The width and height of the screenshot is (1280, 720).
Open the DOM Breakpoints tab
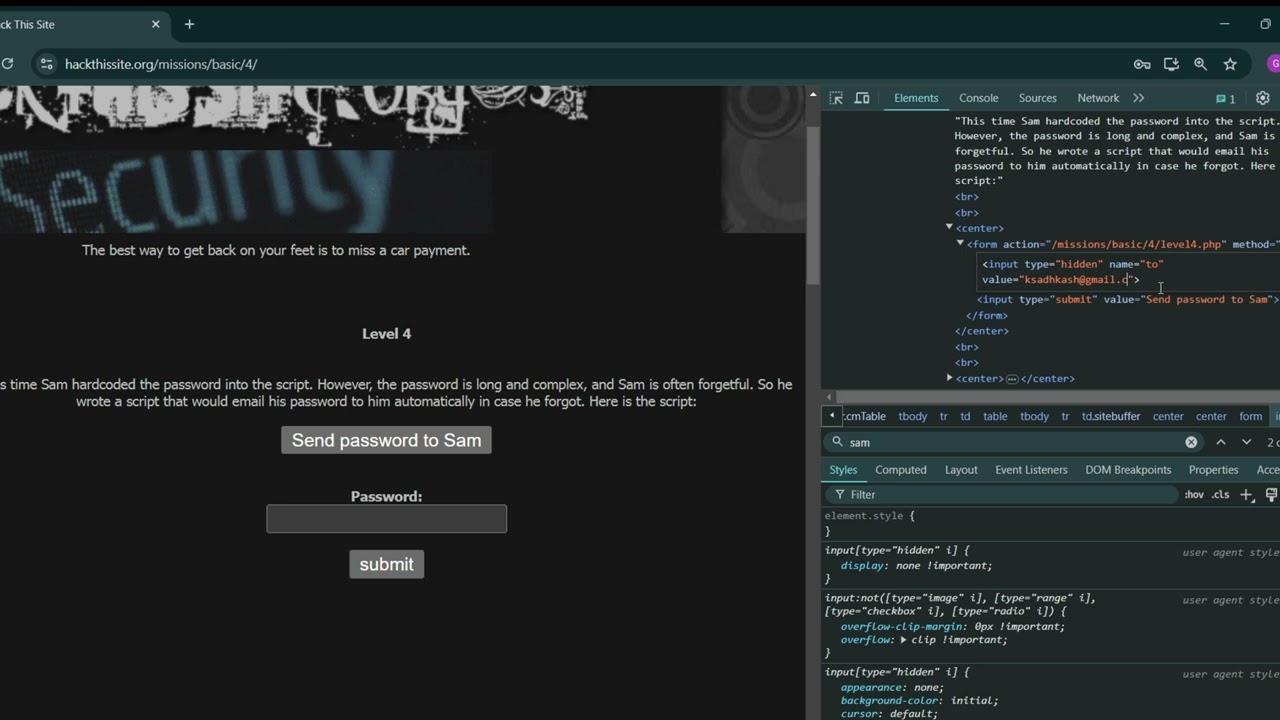coord(1128,470)
